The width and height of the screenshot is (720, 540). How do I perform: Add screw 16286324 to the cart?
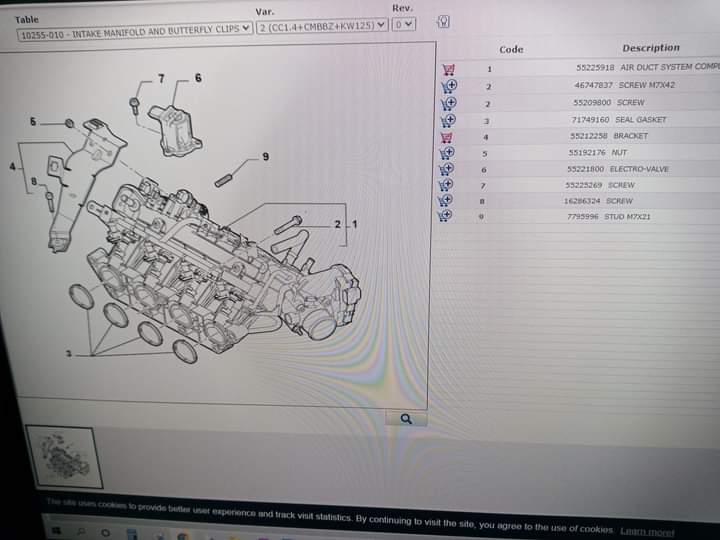point(448,200)
